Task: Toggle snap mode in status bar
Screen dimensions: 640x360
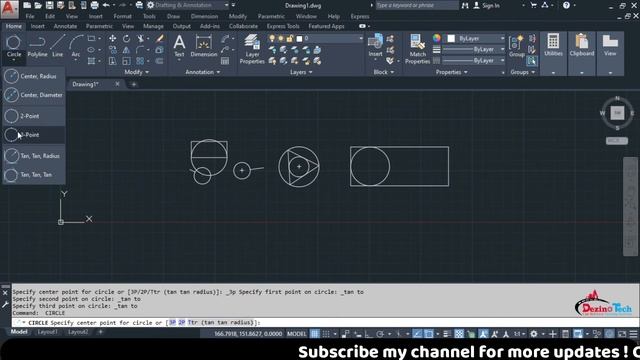Action: coord(326,334)
